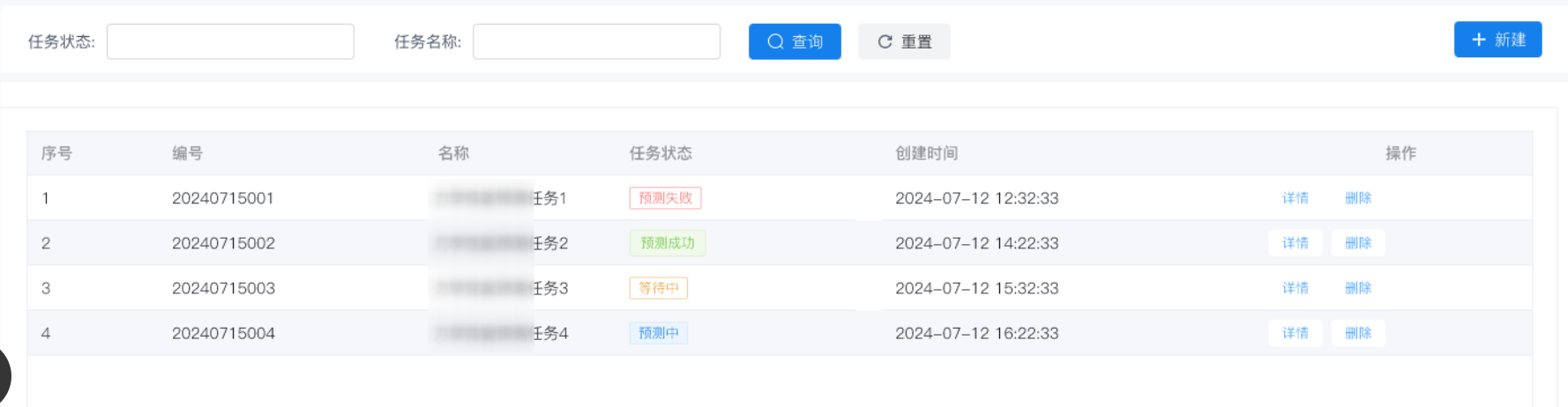Click the 重置 reset button
The height and width of the screenshot is (407, 1568).
point(904,41)
